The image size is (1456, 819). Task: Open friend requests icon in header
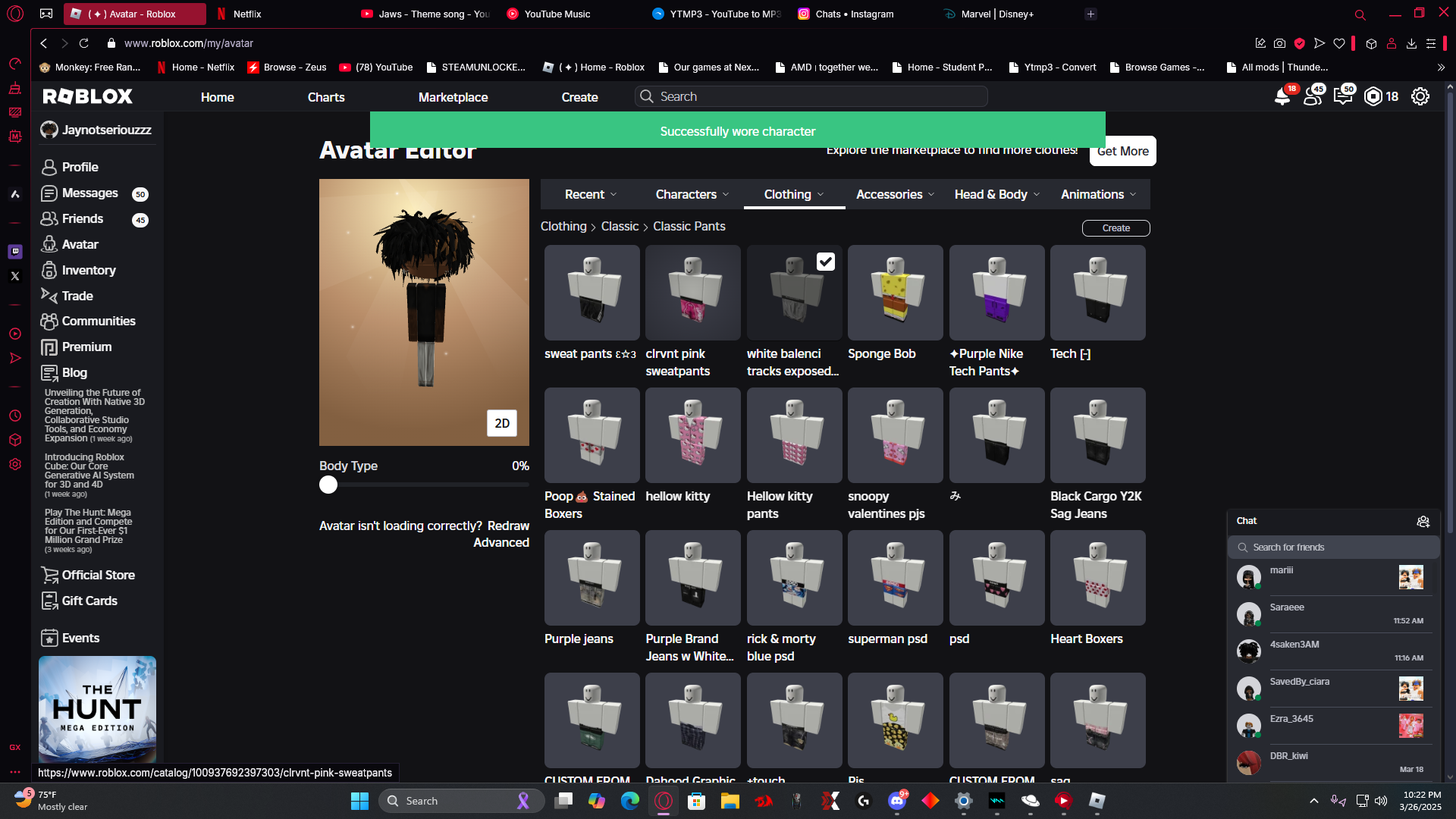point(1312,97)
